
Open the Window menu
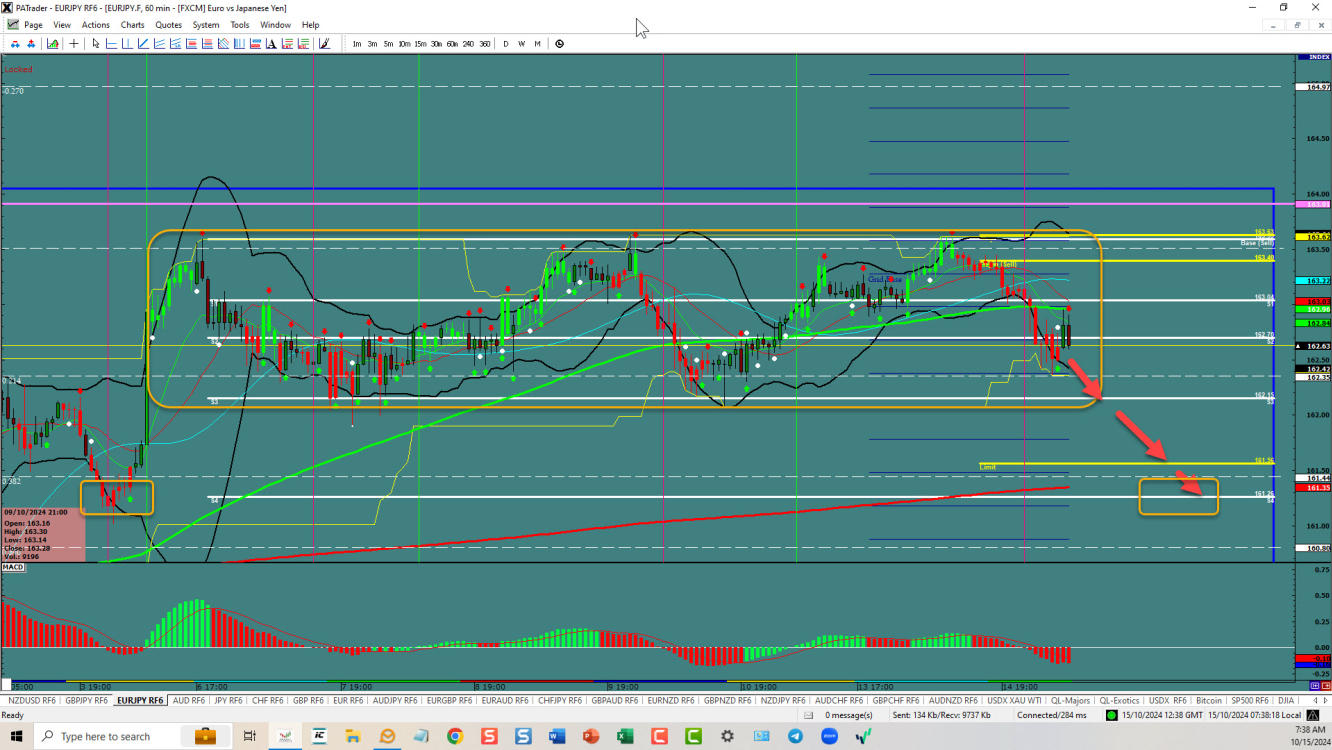(x=276, y=24)
